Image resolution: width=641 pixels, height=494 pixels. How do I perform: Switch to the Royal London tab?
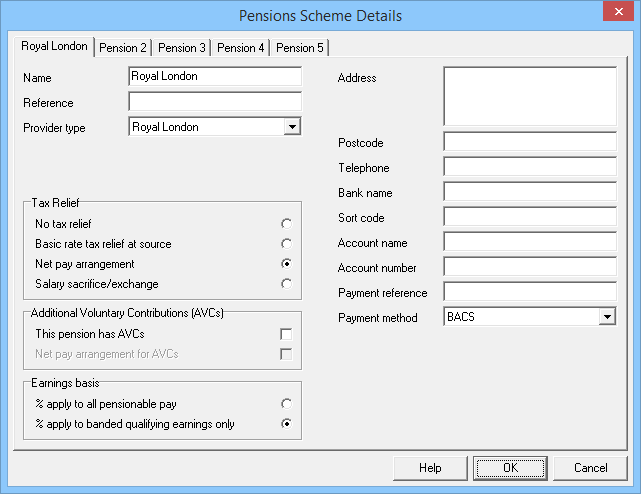[x=54, y=46]
